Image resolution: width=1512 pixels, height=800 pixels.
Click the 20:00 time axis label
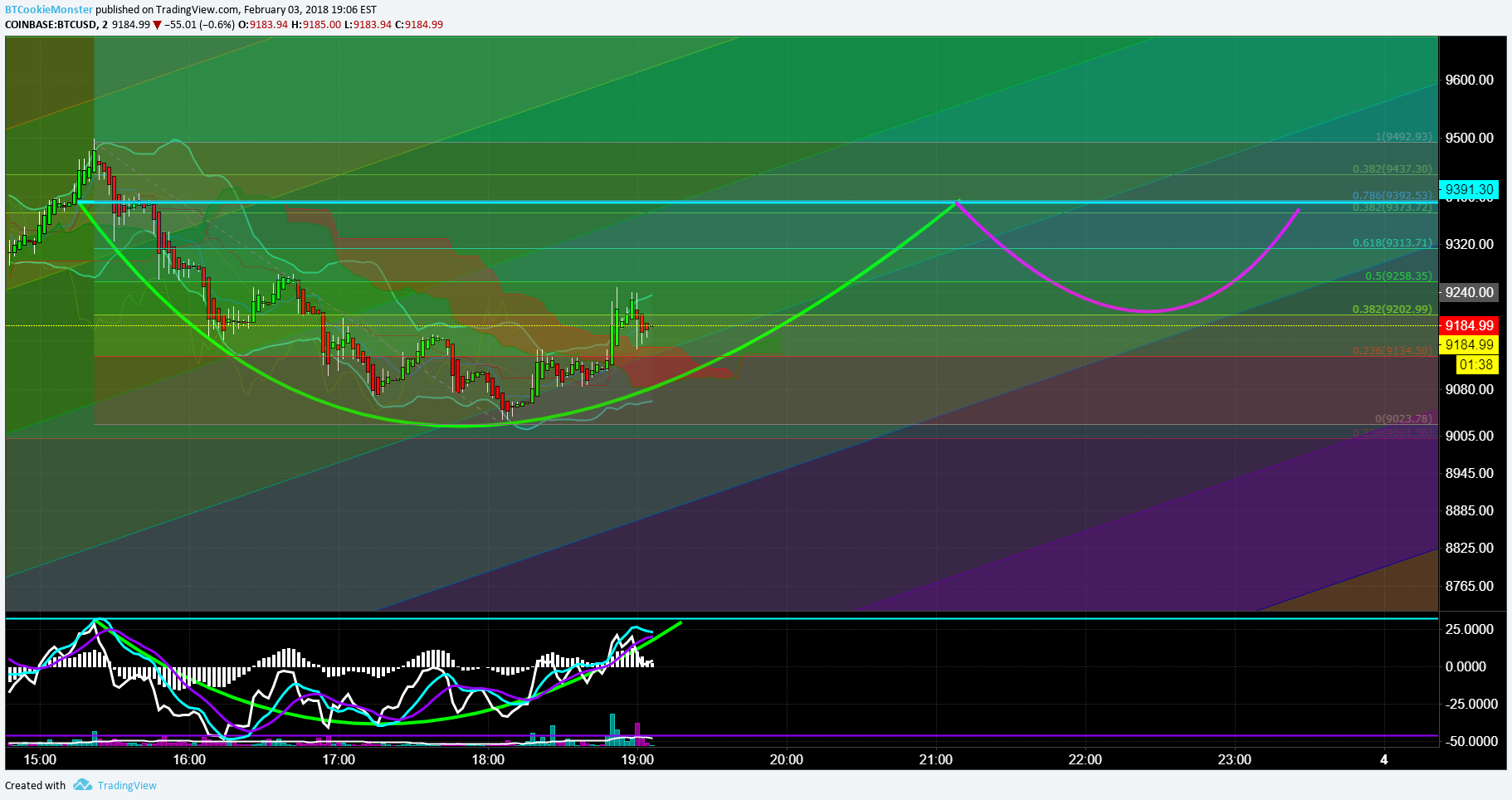[787, 759]
